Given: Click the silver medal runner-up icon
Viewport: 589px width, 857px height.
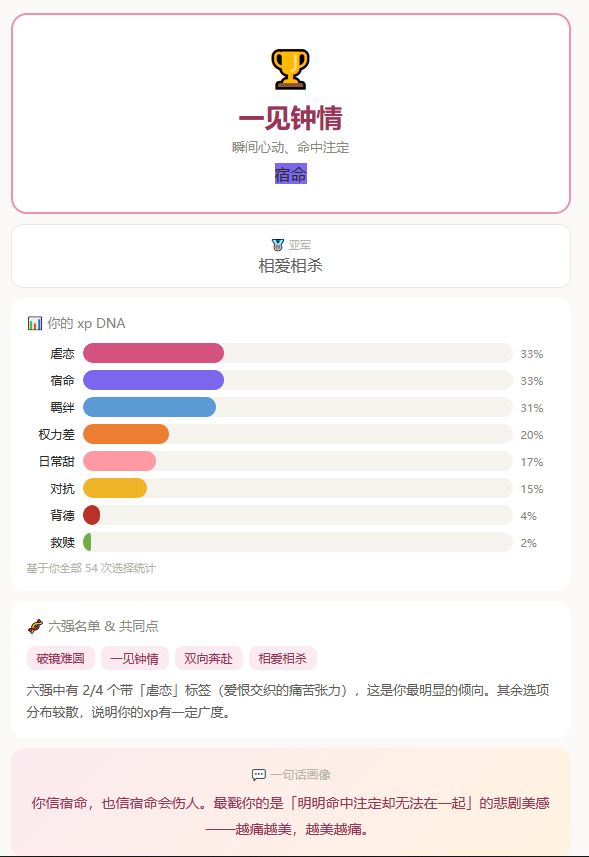Looking at the screenshot, I should (x=278, y=245).
